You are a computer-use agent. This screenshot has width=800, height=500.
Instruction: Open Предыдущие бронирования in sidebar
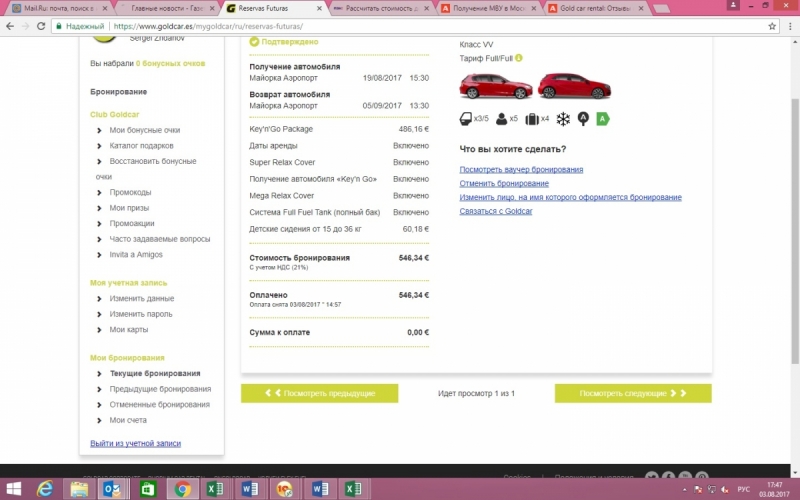coord(160,389)
